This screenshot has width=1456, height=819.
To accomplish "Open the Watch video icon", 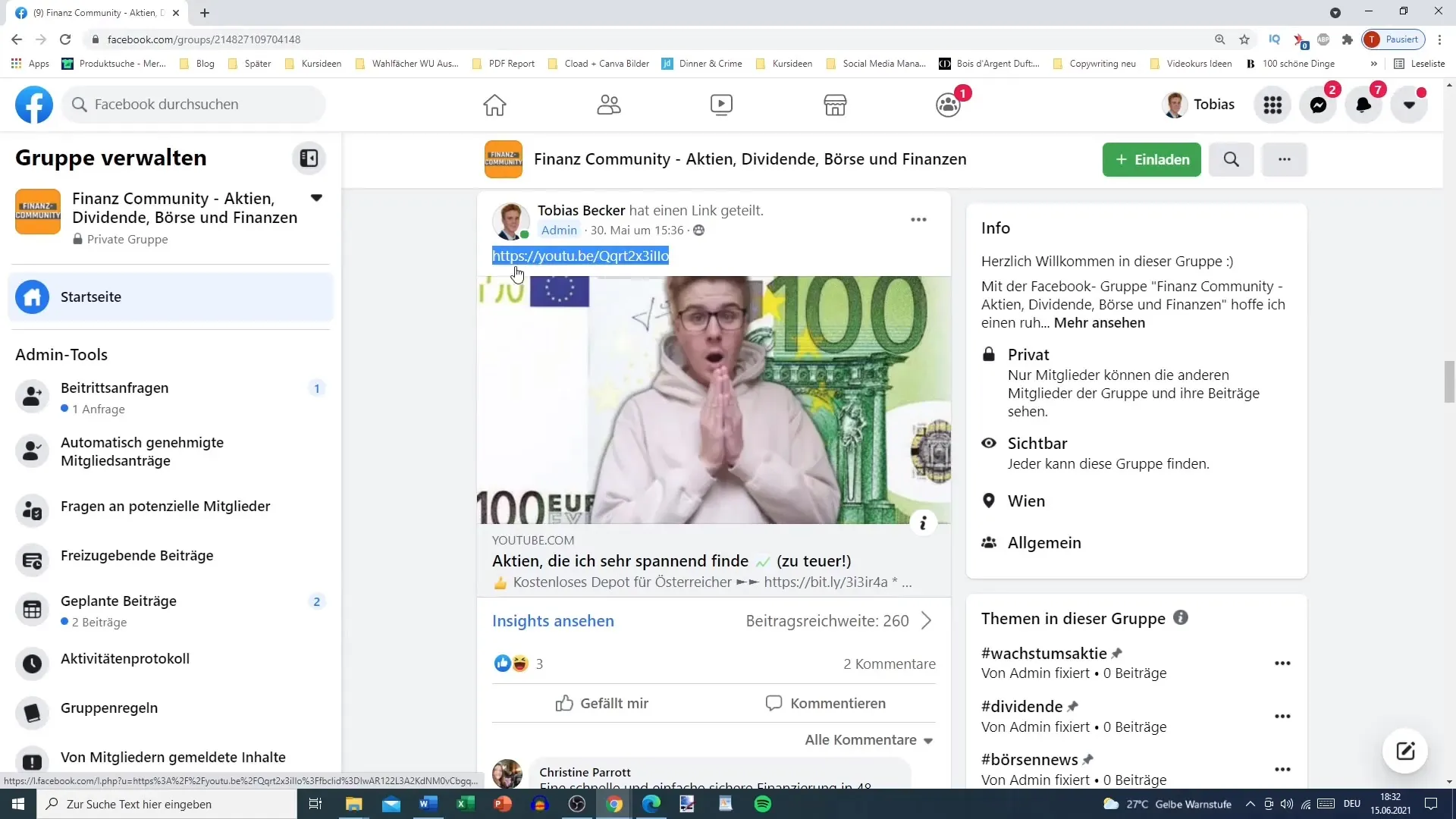I will coord(721,105).
